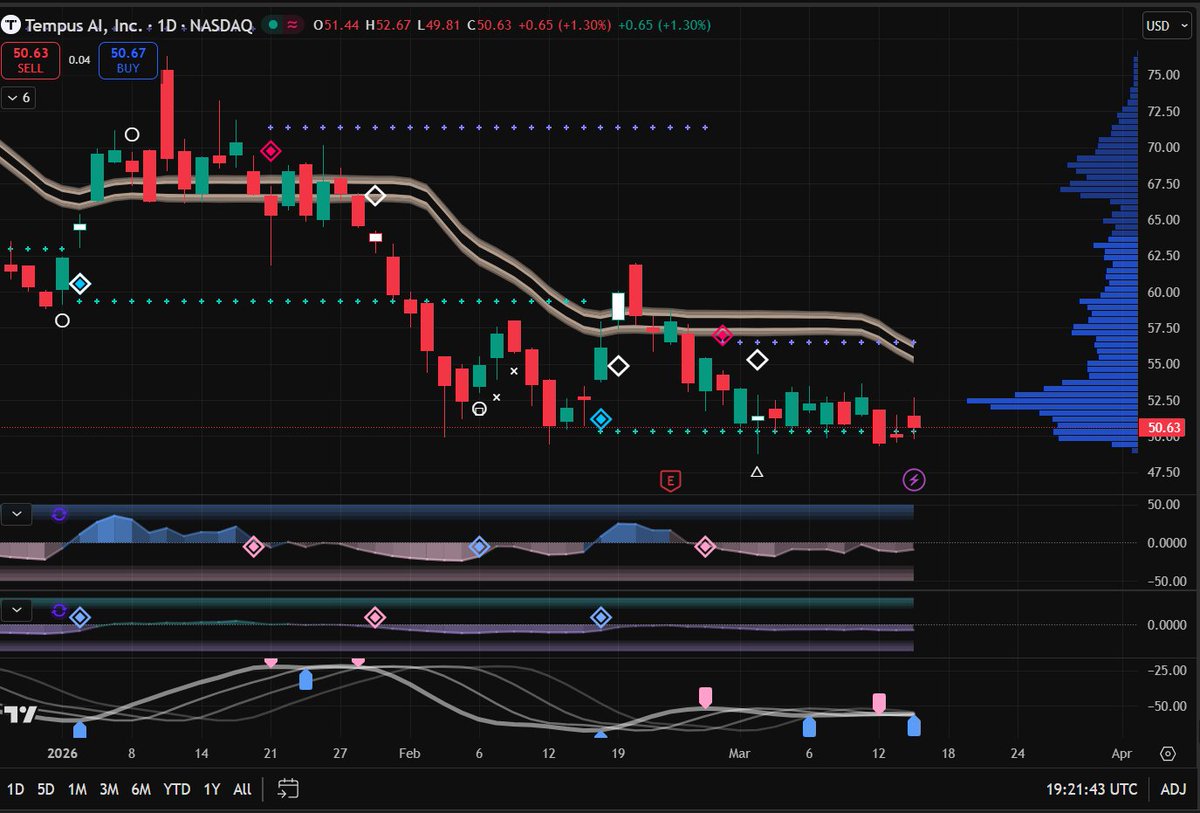The image size is (1200, 813).
Task: Click the Tempus AI, Inc. symbol title
Action: (x=81, y=24)
